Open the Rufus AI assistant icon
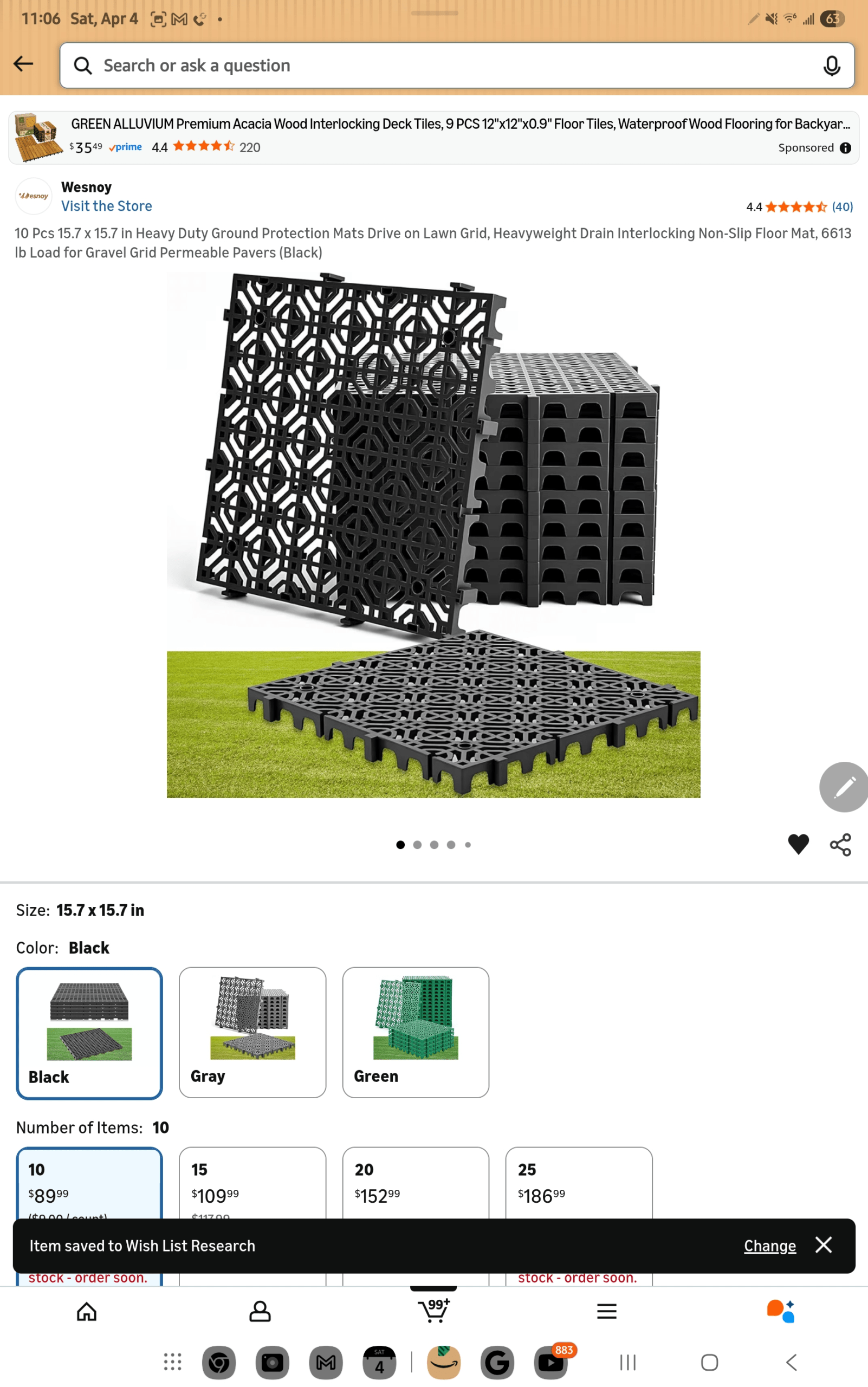The height and width of the screenshot is (1387, 868). tap(780, 1311)
